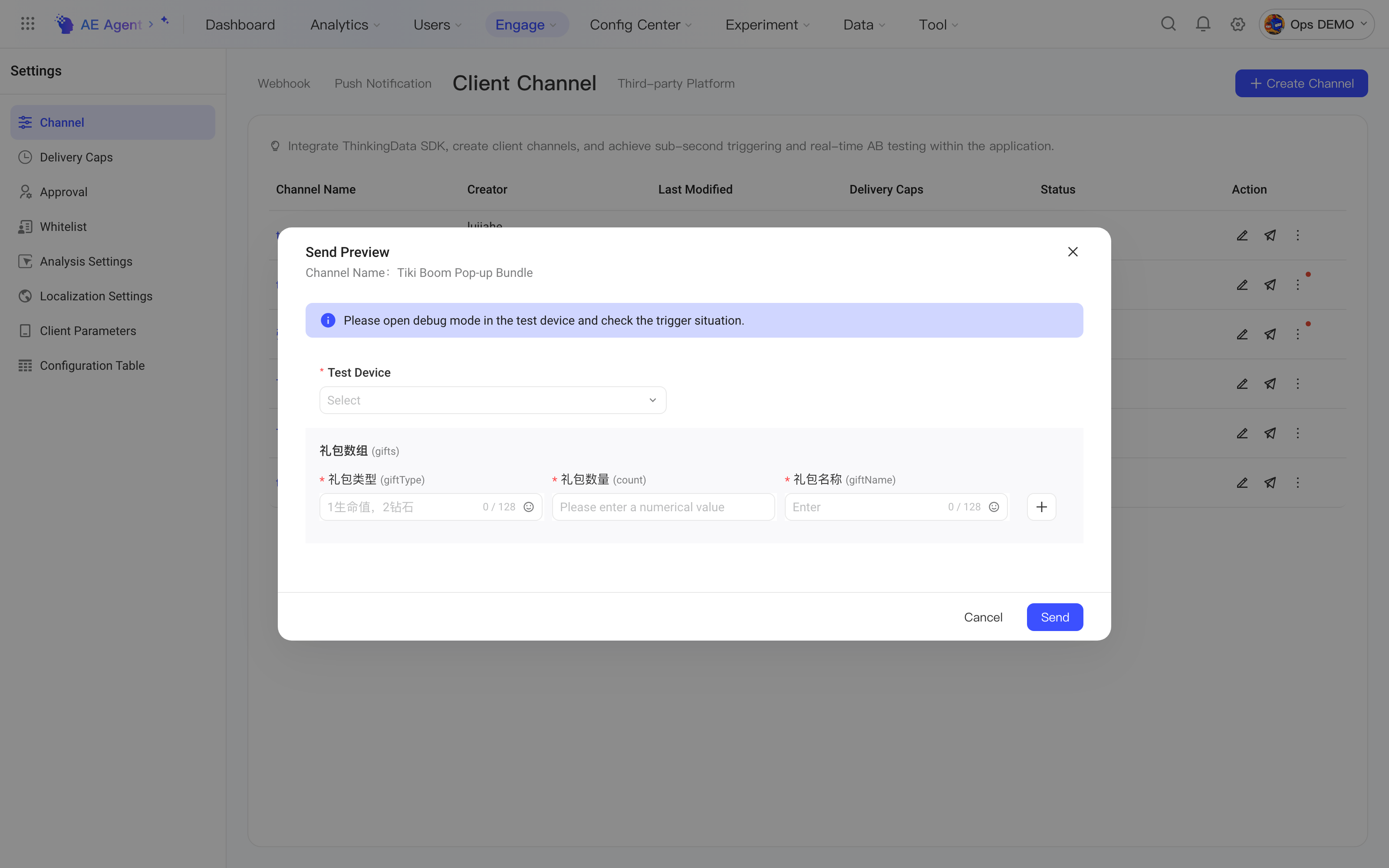Click the search magnifier icon
The width and height of the screenshot is (1389, 868).
(x=1168, y=24)
